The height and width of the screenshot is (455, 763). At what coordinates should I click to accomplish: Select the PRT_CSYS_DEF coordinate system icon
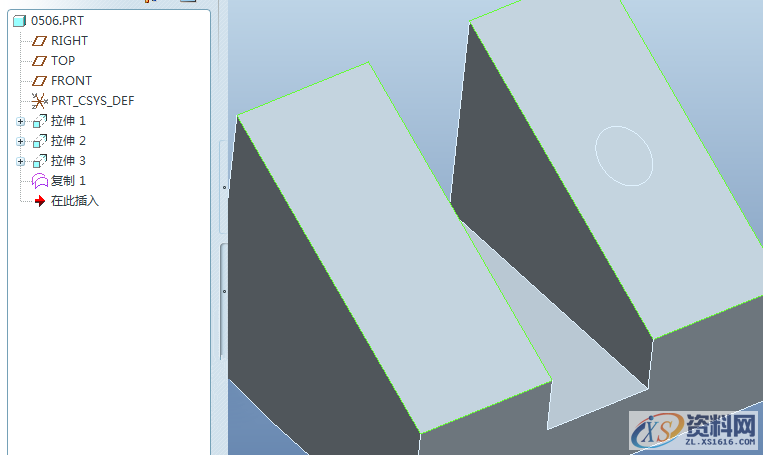[40, 101]
